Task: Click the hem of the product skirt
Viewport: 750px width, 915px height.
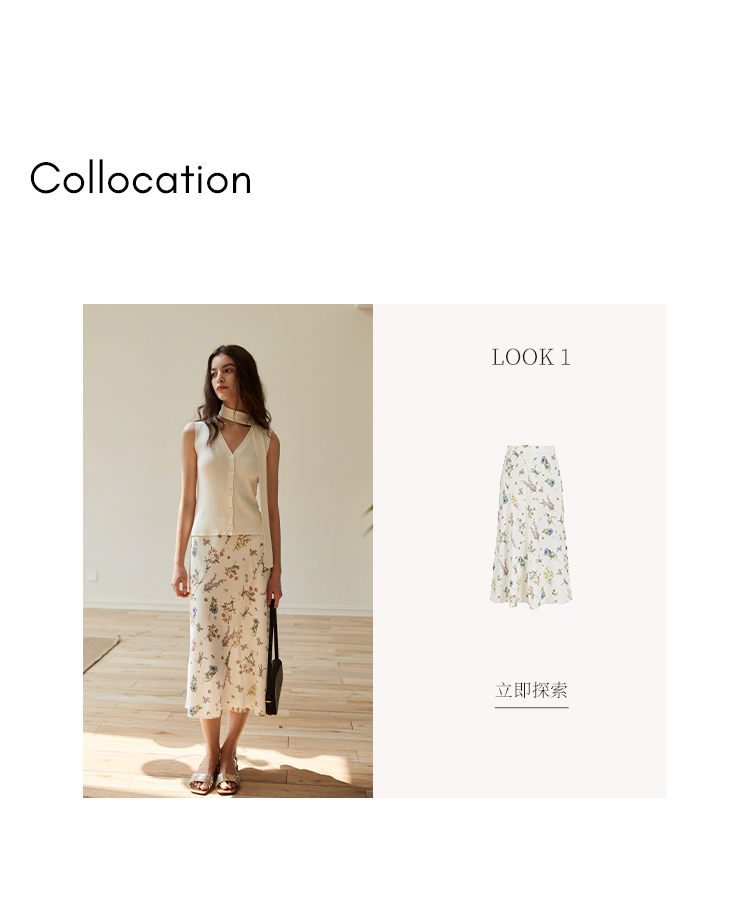Action: pyautogui.click(x=531, y=606)
